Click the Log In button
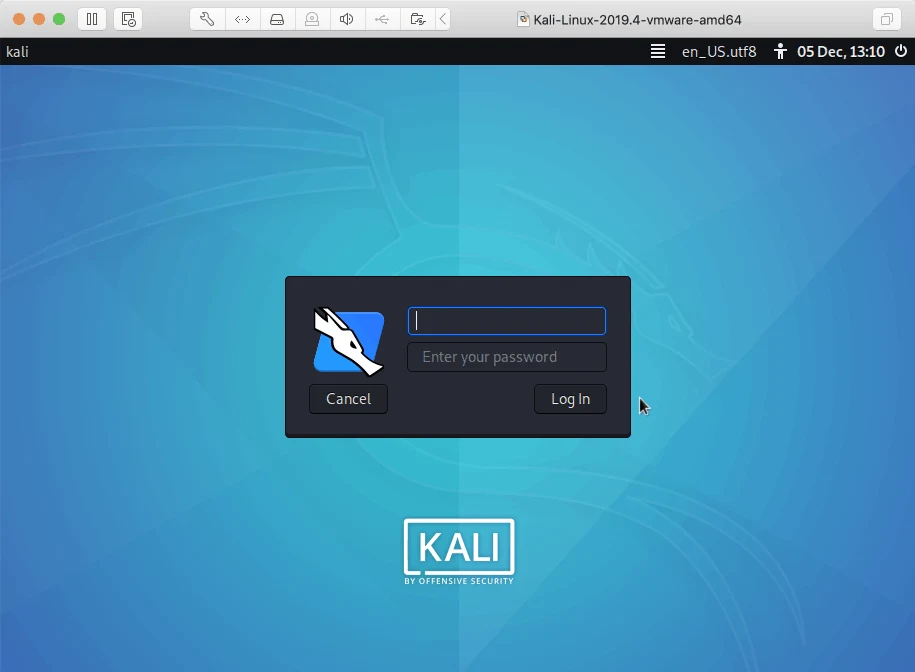 [x=570, y=399]
